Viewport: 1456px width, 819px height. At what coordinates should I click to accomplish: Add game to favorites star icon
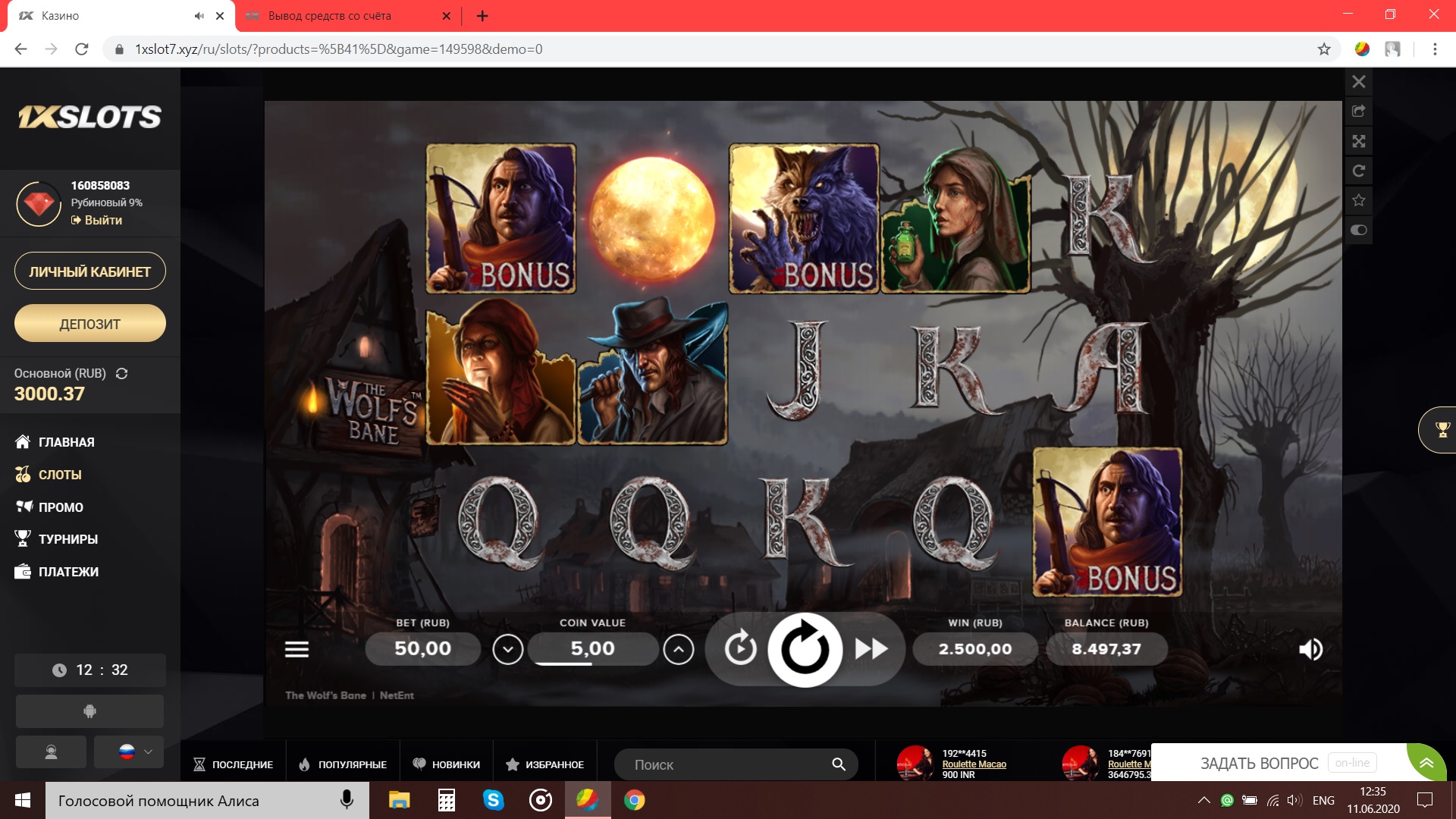point(1359,200)
